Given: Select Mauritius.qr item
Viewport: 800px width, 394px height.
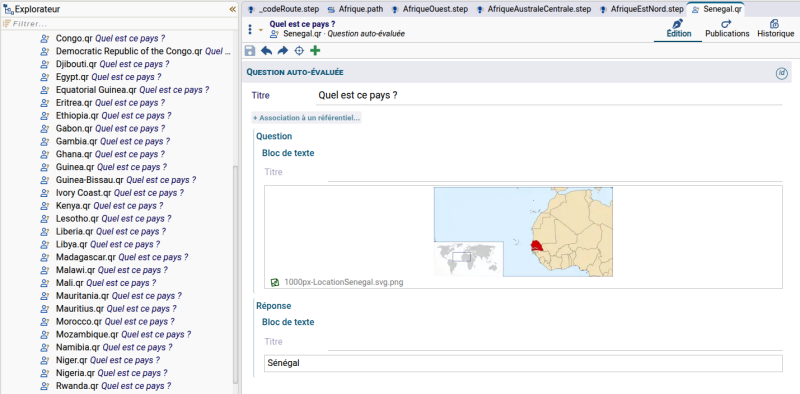Looking at the screenshot, I should pyautogui.click(x=109, y=309).
